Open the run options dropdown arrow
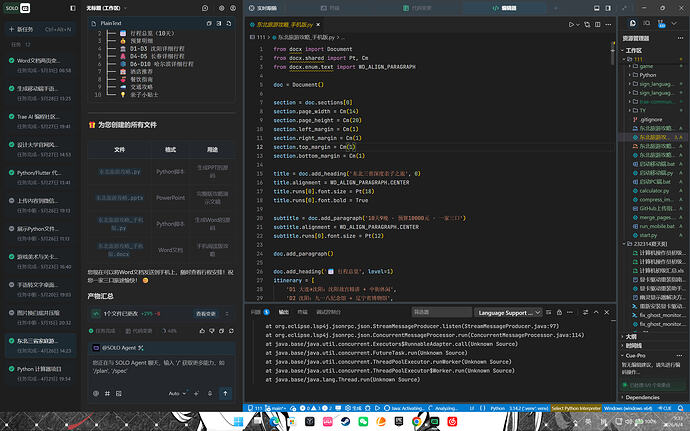The image size is (690, 431). point(577,25)
